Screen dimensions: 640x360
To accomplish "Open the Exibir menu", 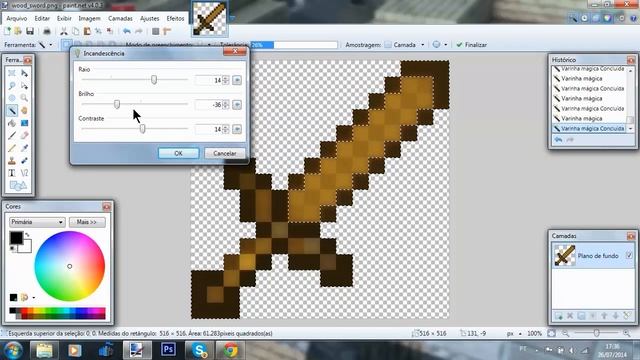I will coord(64,18).
